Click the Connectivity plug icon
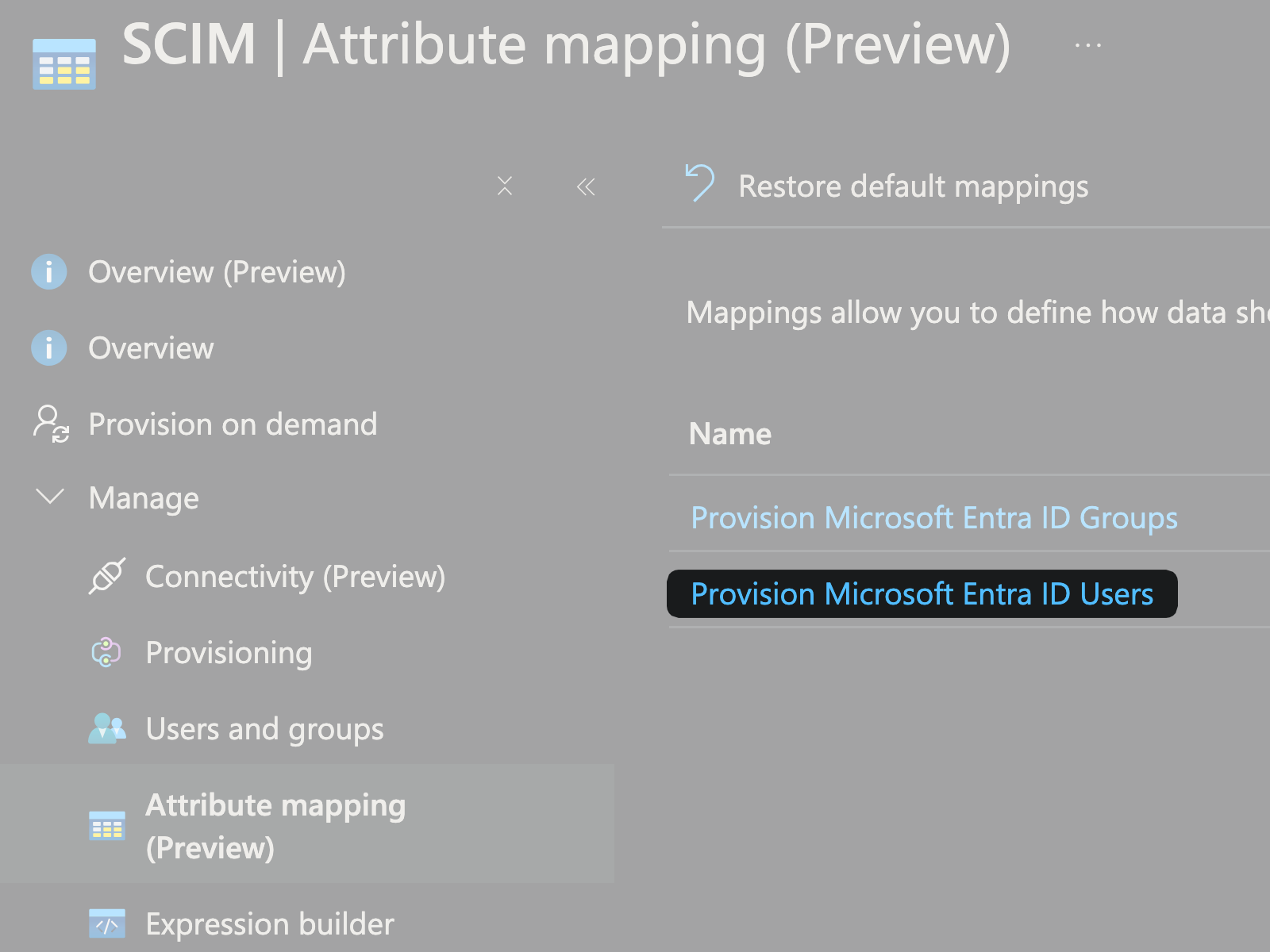This screenshot has height=952, width=1270. [107, 576]
